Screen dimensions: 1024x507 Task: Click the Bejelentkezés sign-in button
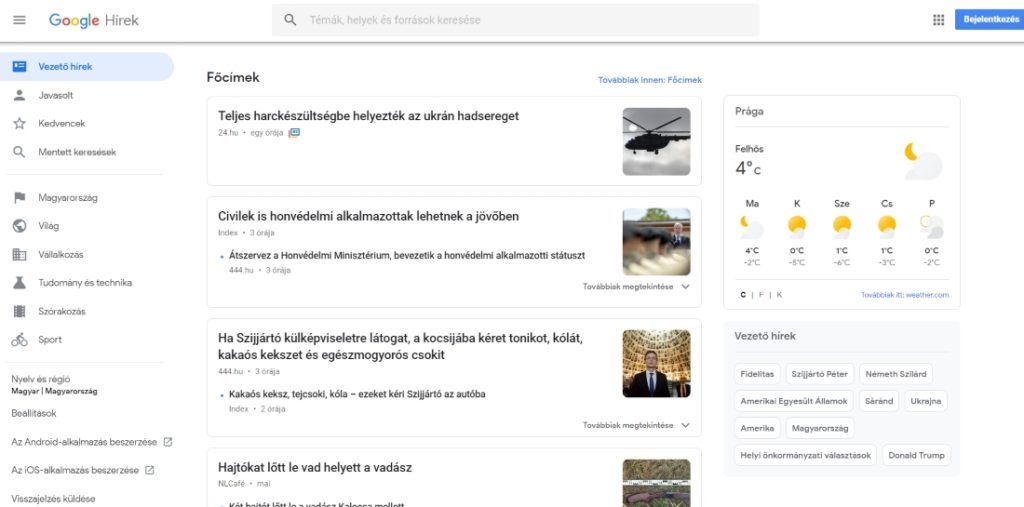click(991, 20)
